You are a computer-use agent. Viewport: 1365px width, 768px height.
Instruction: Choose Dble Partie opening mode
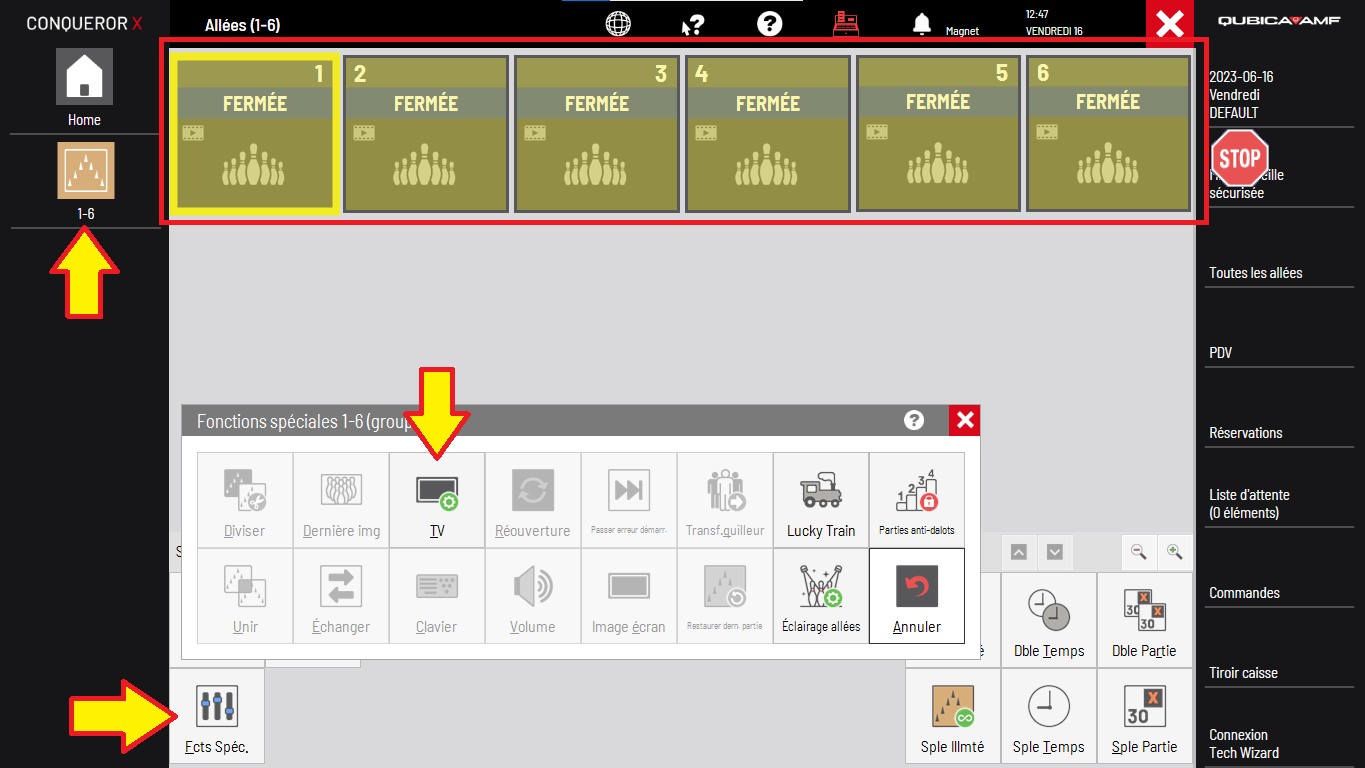pos(1145,620)
